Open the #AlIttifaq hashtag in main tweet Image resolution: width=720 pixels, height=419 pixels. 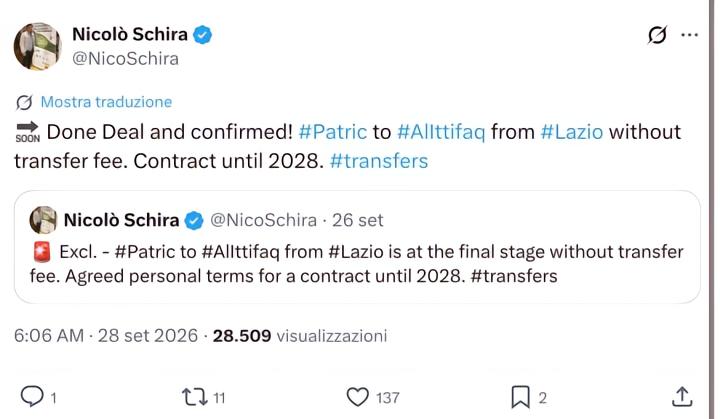click(x=441, y=132)
